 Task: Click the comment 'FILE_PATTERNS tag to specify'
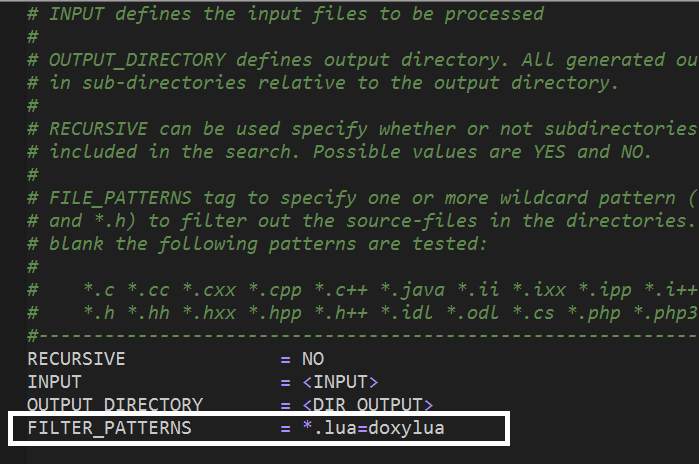point(363,198)
